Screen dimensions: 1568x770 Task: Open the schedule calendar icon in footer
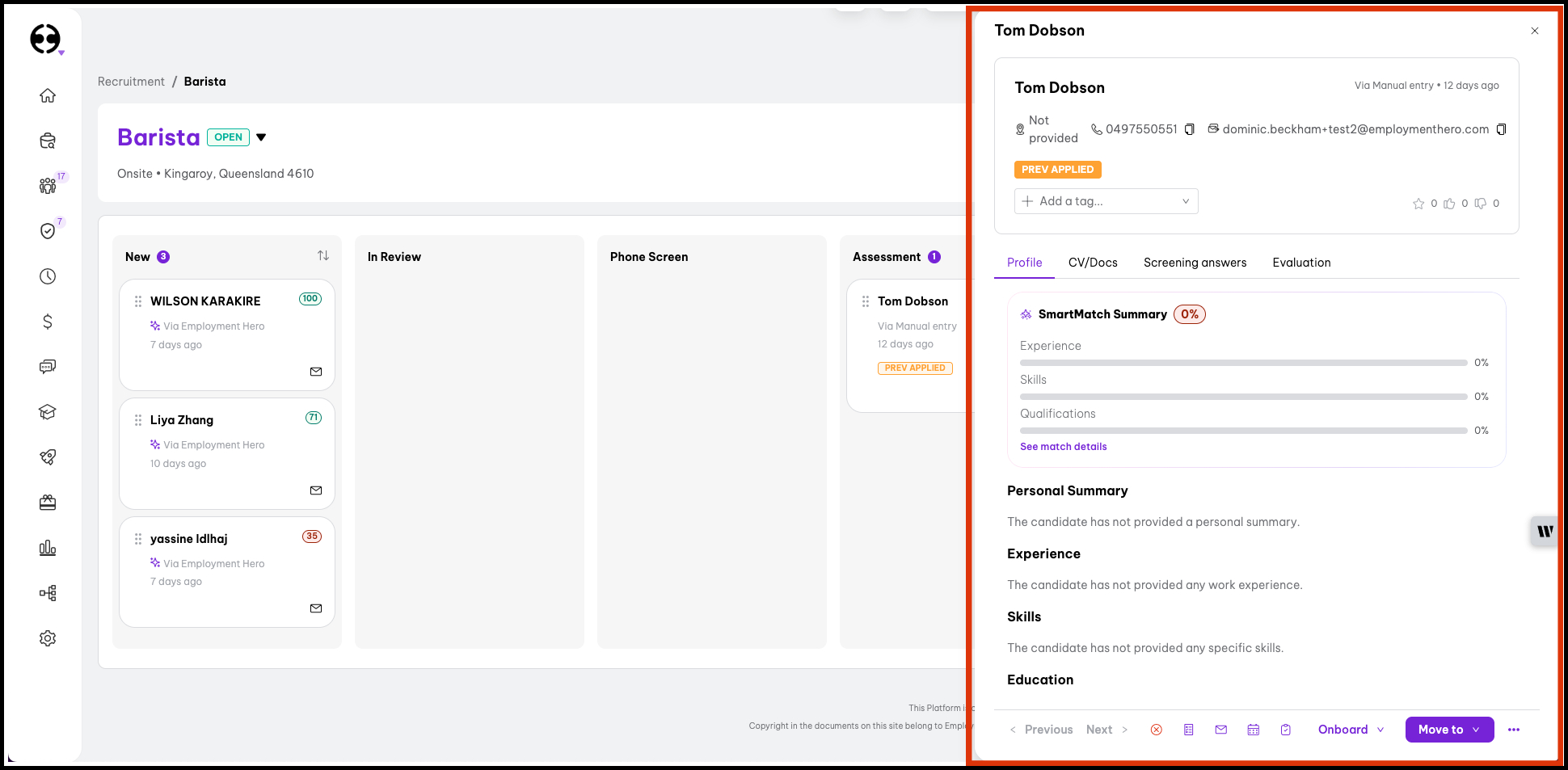1253,730
